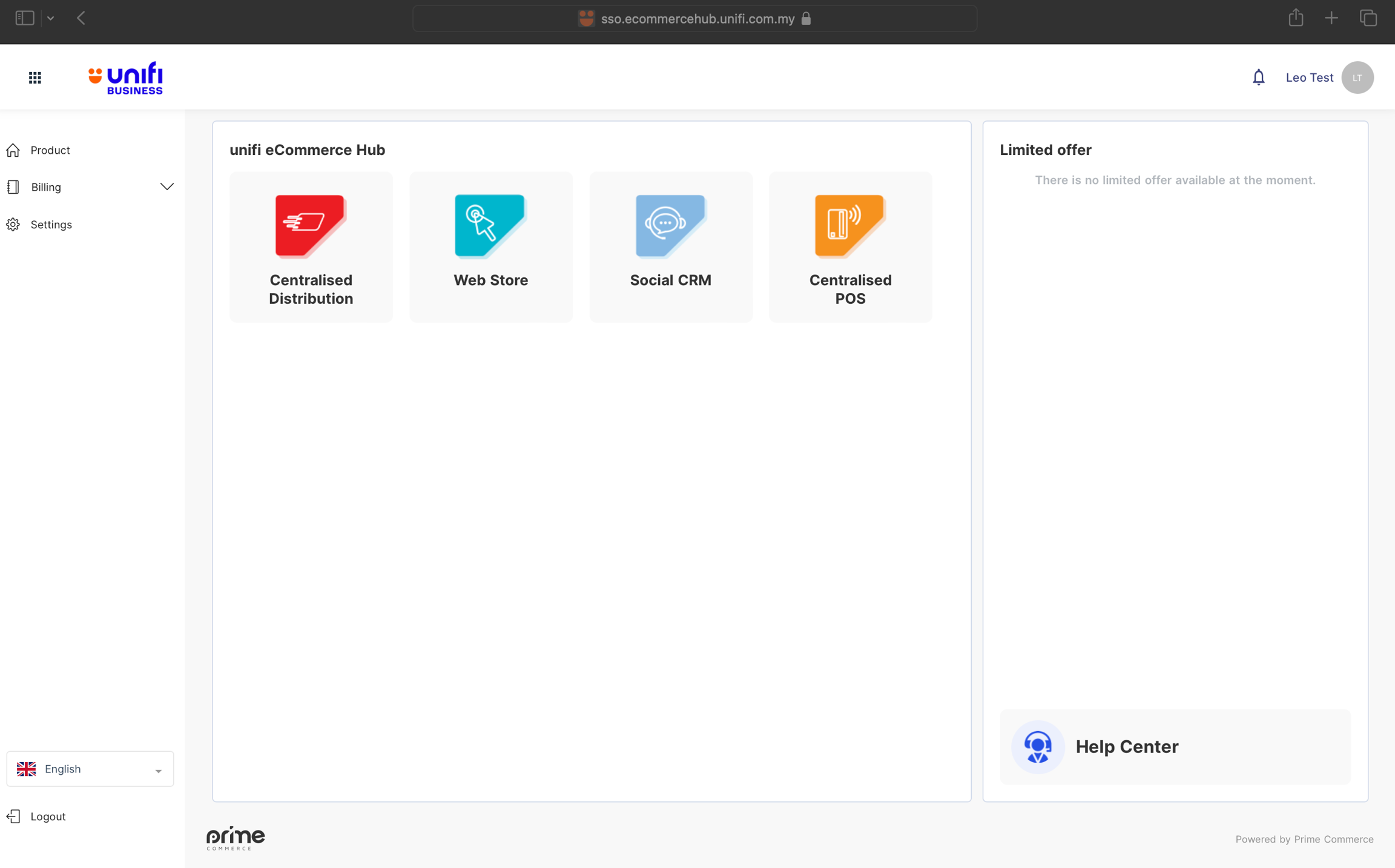Open the apps grid menu icon
Image resolution: width=1395 pixels, height=868 pixels.
[x=35, y=77]
